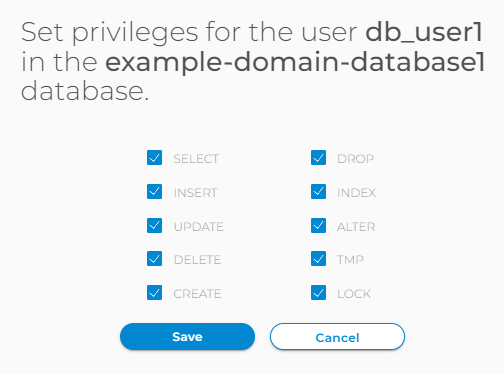The image size is (504, 373).
Task: Uncheck the DELETE privilege checkbox
Action: (x=154, y=259)
